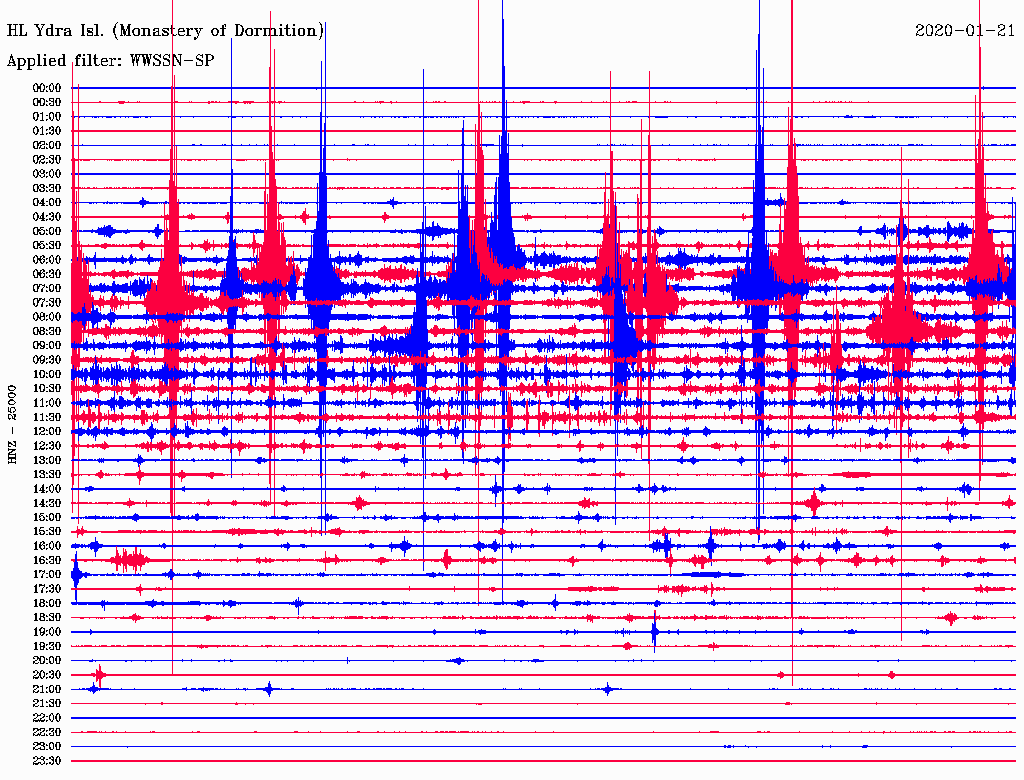Click the 09:00 time row label
This screenshot has width=1024, height=780.
pyautogui.click(x=47, y=346)
